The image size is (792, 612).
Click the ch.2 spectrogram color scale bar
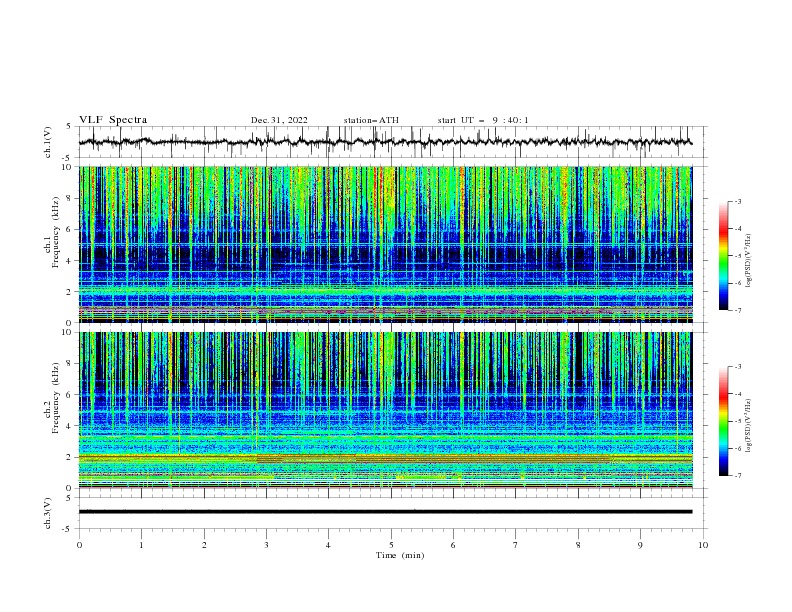coord(723,421)
